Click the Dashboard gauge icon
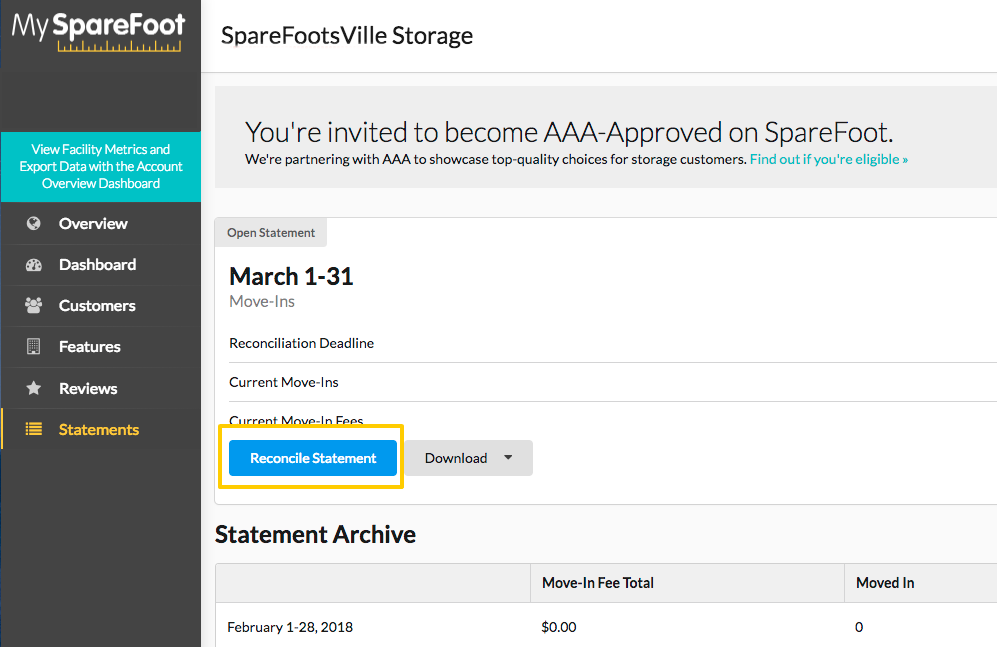The image size is (997, 647). click(34, 265)
